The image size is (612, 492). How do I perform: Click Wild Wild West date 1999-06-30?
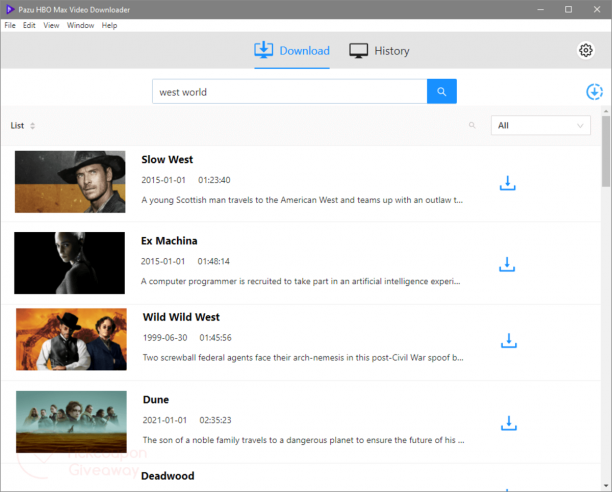[165, 337]
